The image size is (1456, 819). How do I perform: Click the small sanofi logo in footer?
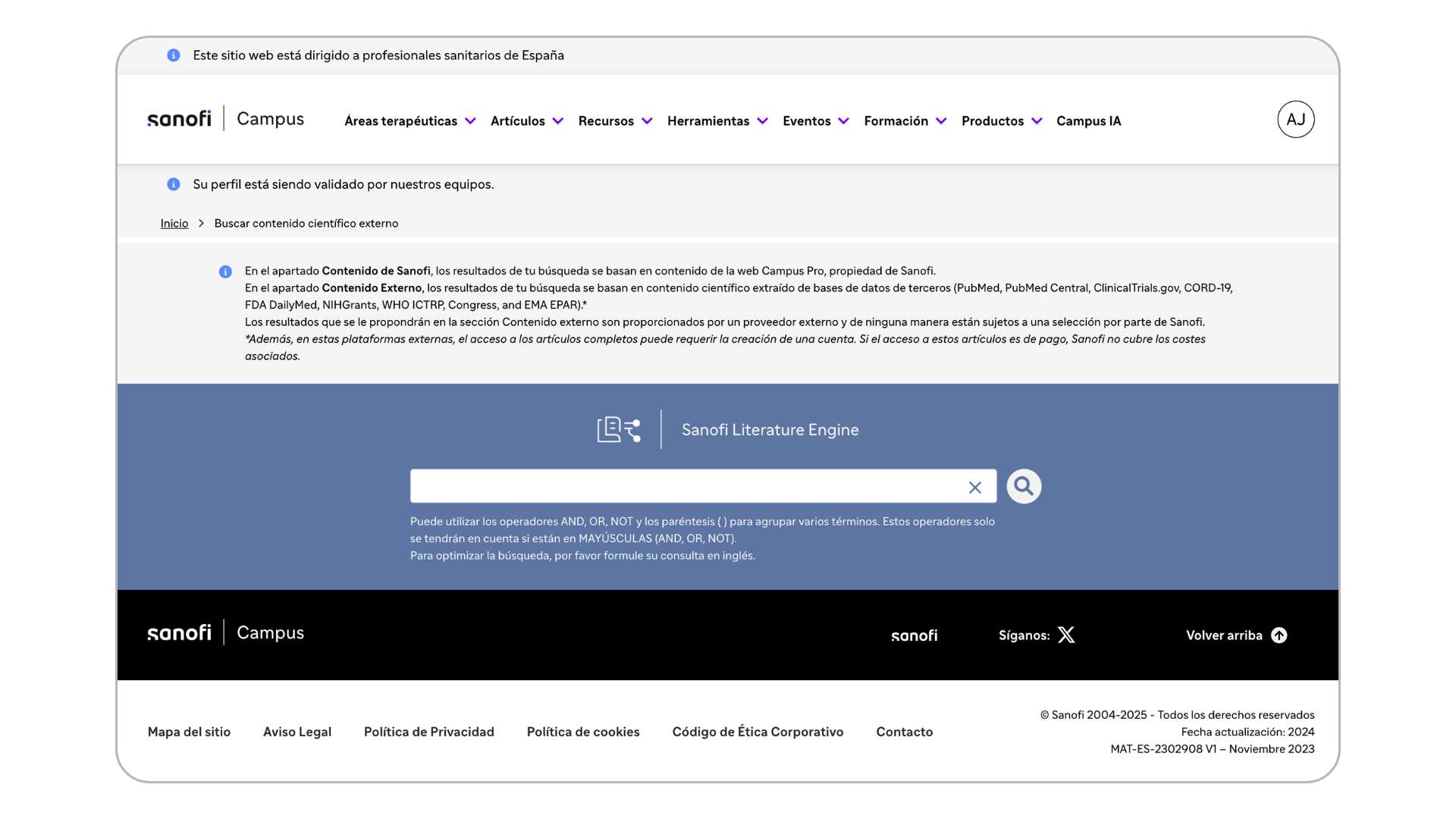pyautogui.click(x=915, y=635)
